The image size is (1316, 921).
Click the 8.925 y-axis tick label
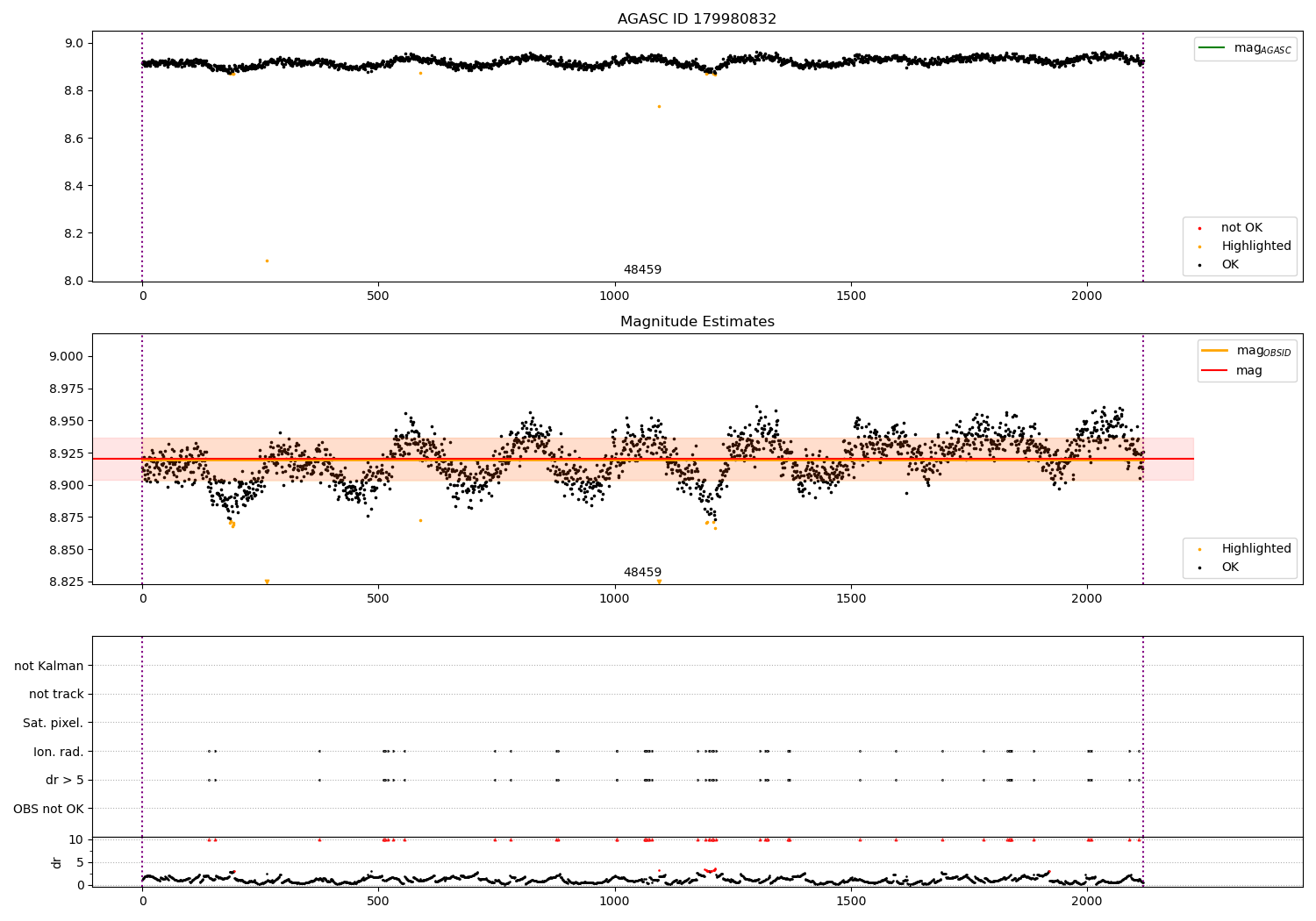[x=67, y=453]
